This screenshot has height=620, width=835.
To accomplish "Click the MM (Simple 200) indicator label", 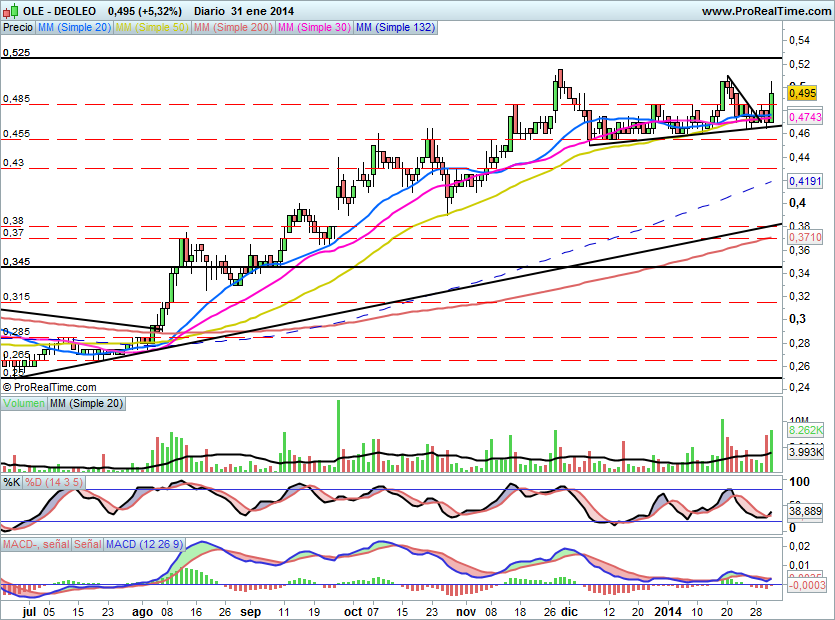I will click(x=230, y=28).
